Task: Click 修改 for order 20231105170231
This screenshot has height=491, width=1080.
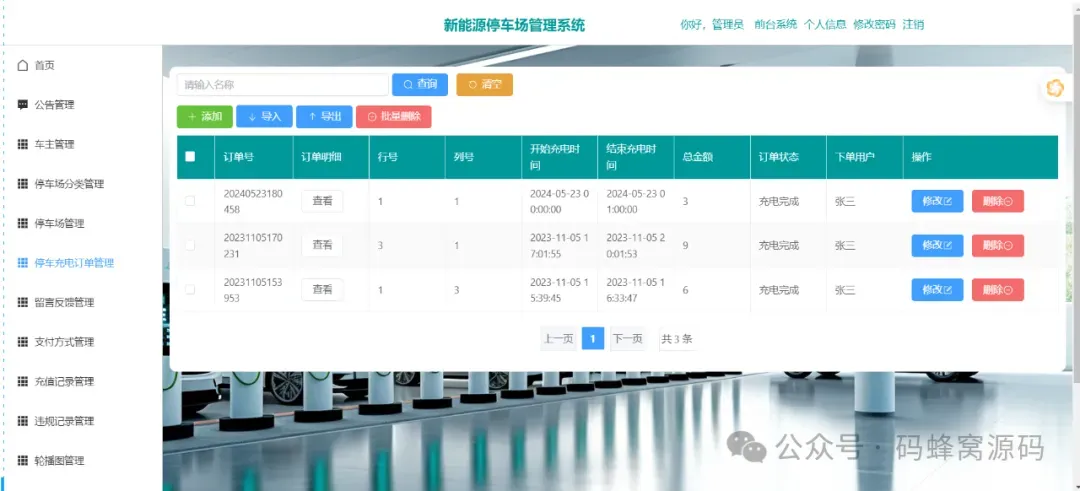Action: [937, 245]
